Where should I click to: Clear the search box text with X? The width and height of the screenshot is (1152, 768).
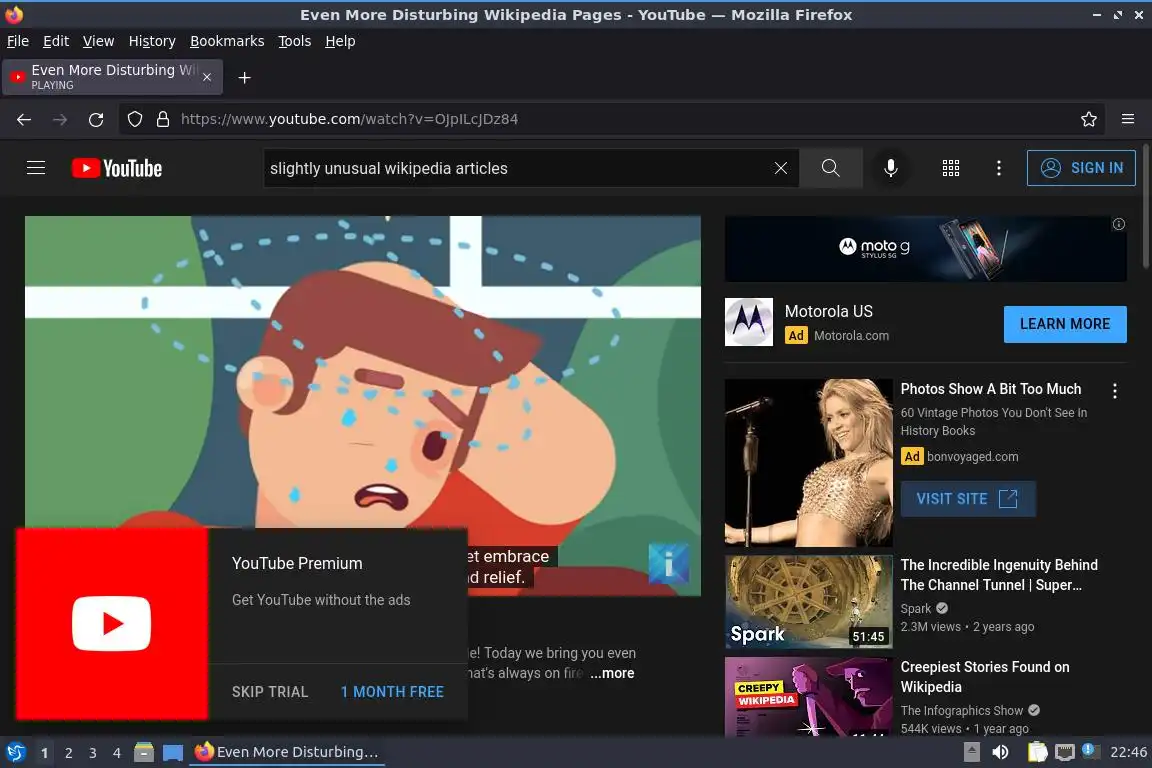point(781,168)
